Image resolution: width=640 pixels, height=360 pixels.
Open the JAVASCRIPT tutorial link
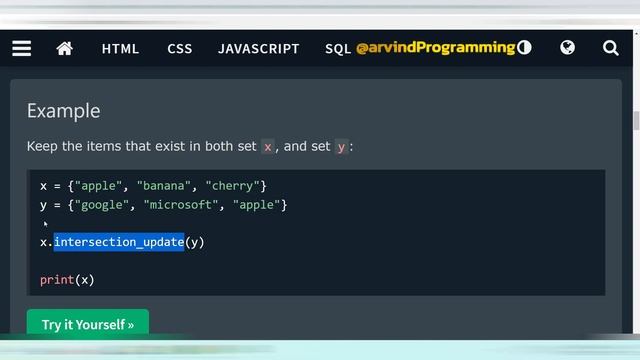pos(259,49)
